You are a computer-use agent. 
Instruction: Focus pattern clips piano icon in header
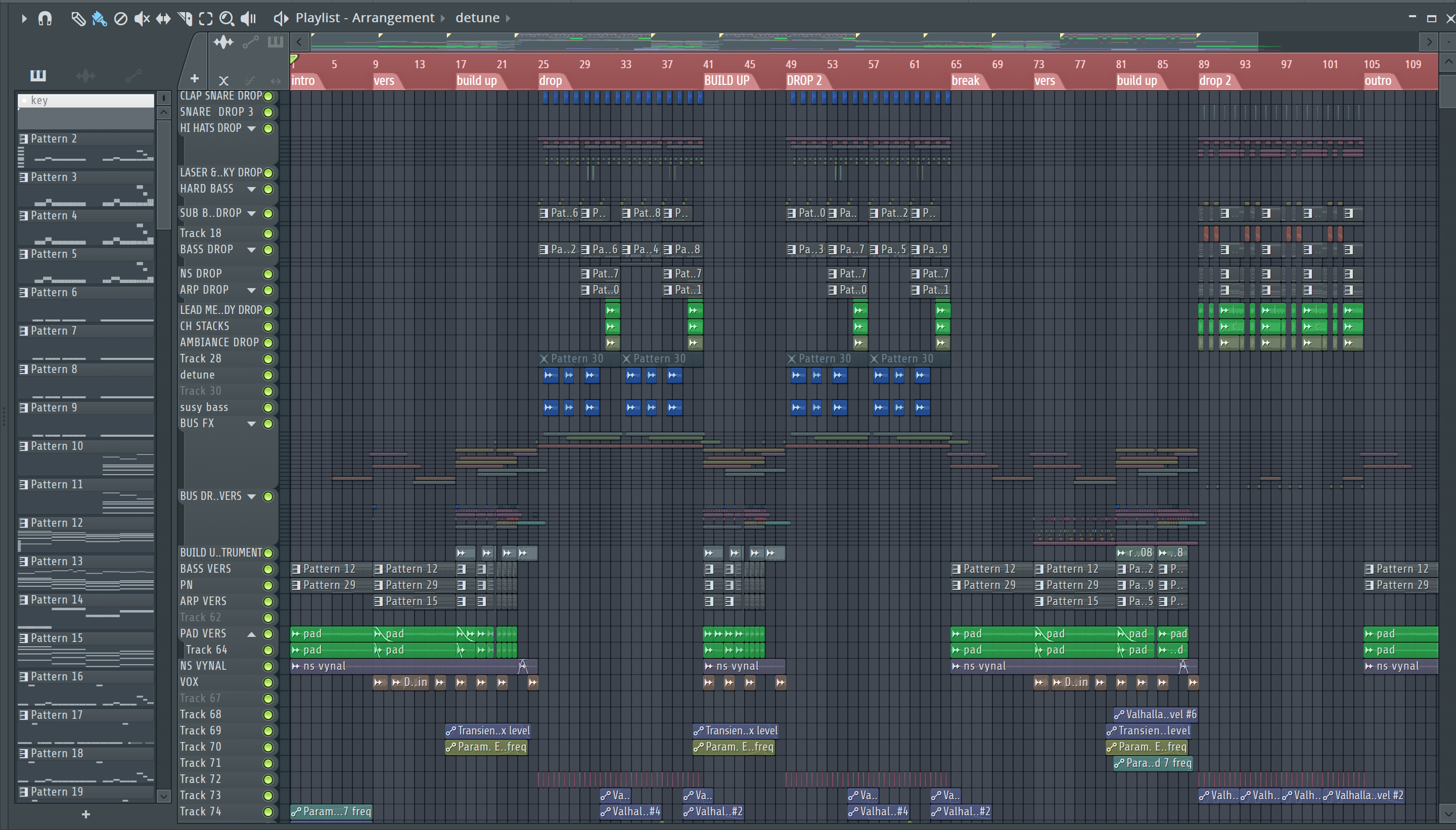tap(276, 41)
